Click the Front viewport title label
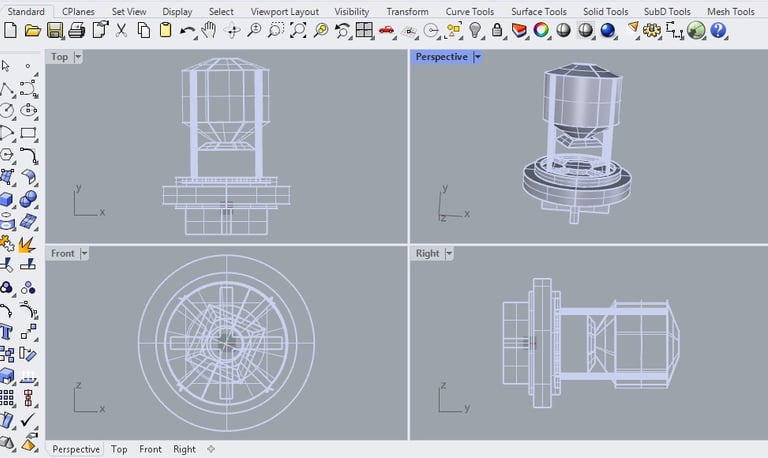 62,253
